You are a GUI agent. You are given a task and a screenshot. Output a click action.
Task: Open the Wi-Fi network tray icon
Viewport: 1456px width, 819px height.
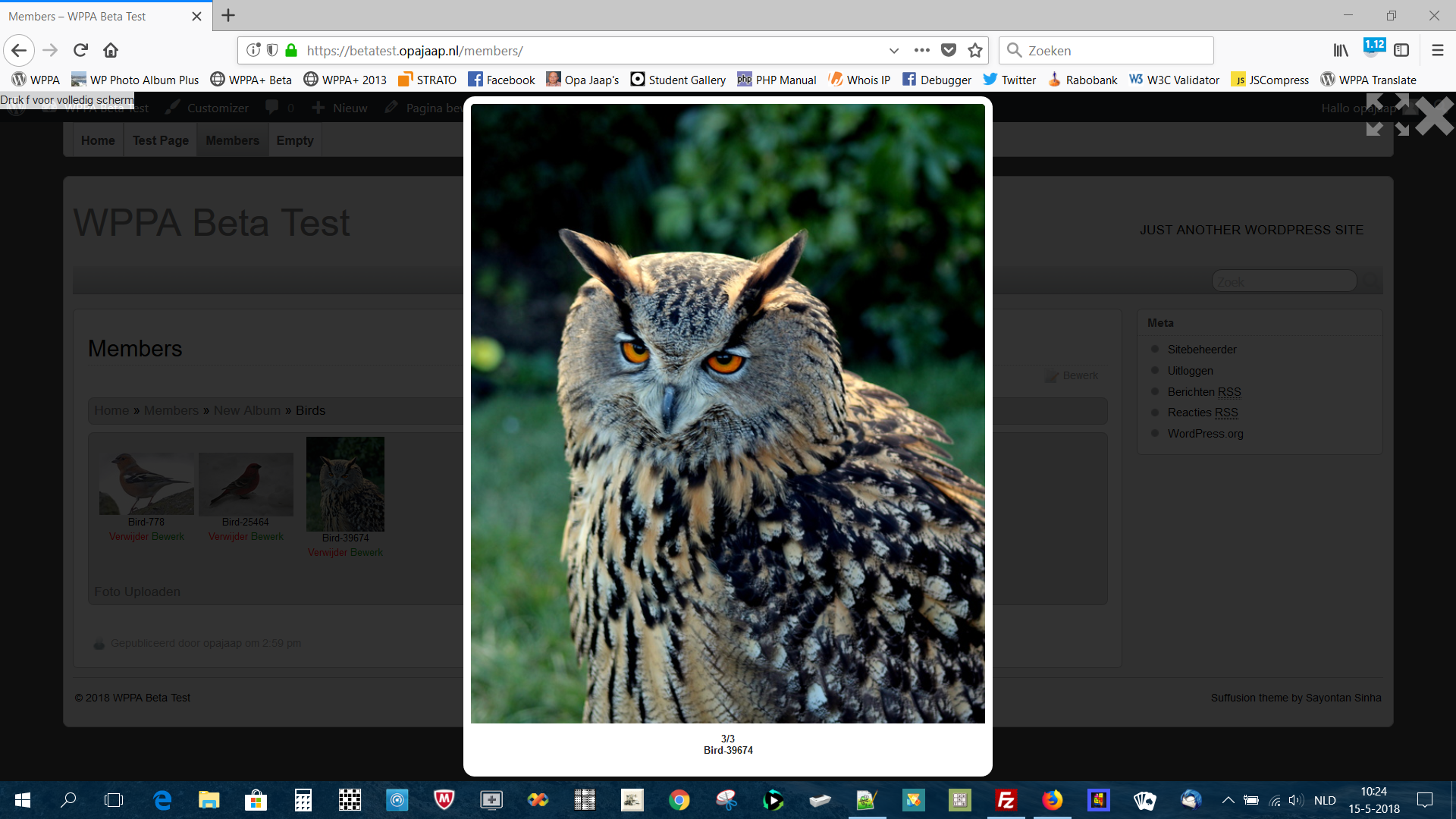click(1275, 800)
